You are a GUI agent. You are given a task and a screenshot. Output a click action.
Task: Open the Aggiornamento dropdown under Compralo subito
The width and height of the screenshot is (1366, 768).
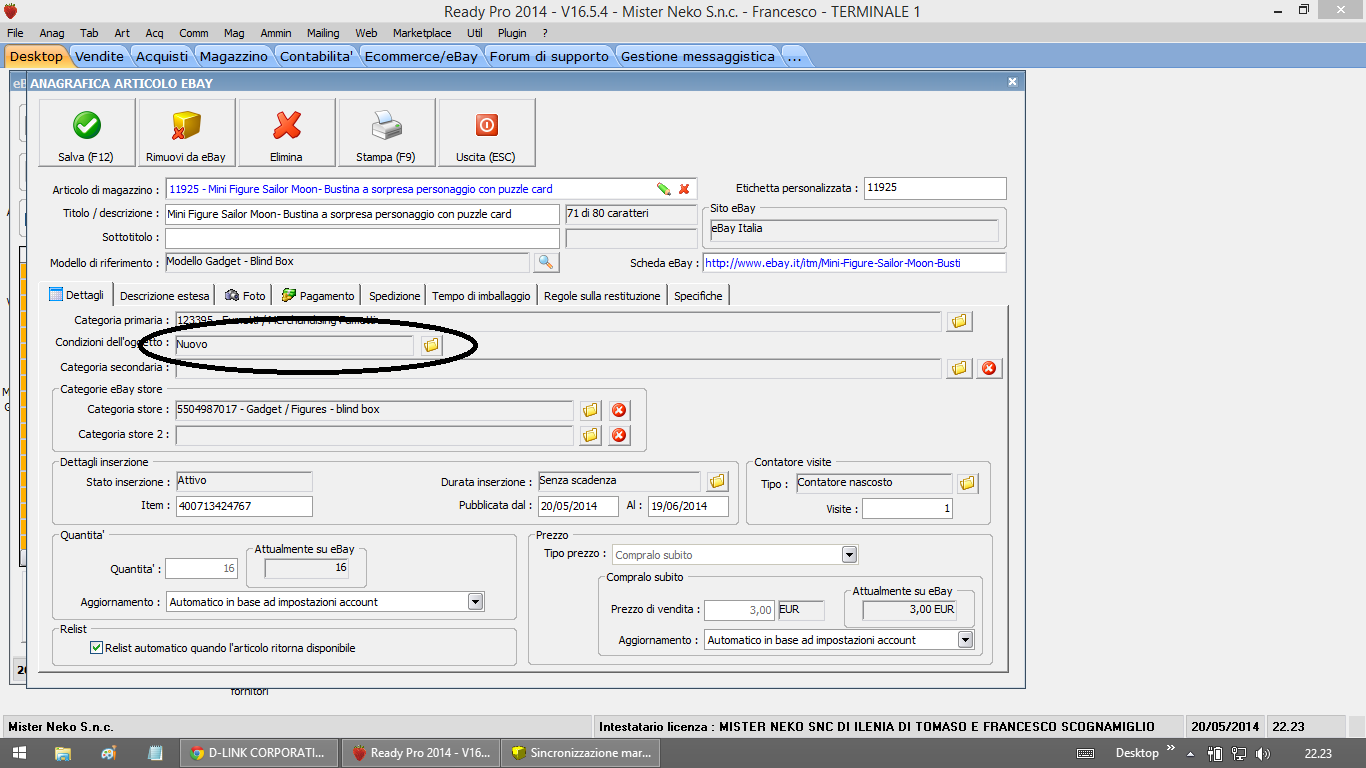click(965, 640)
